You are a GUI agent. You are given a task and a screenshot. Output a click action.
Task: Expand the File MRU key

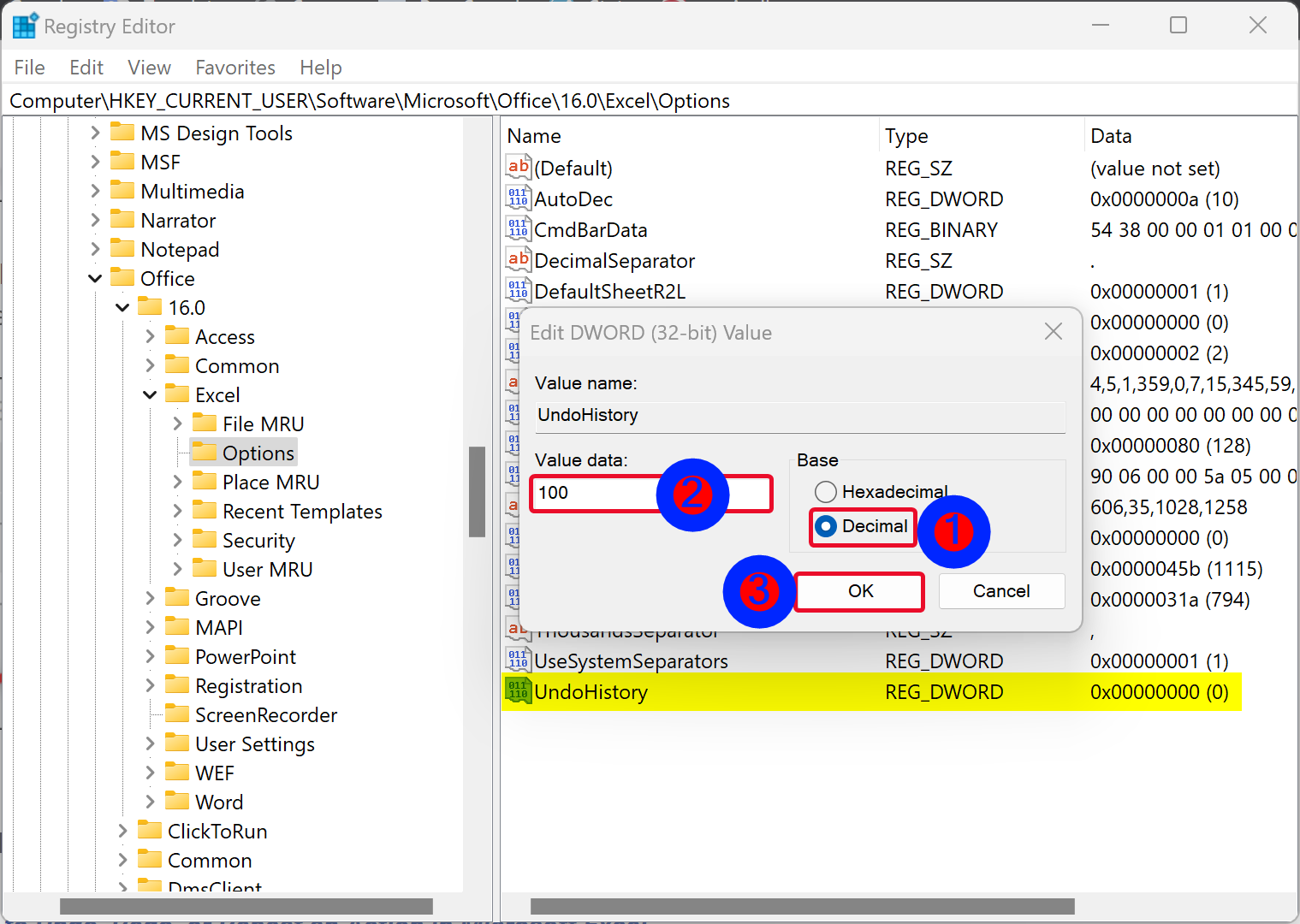[x=177, y=423]
